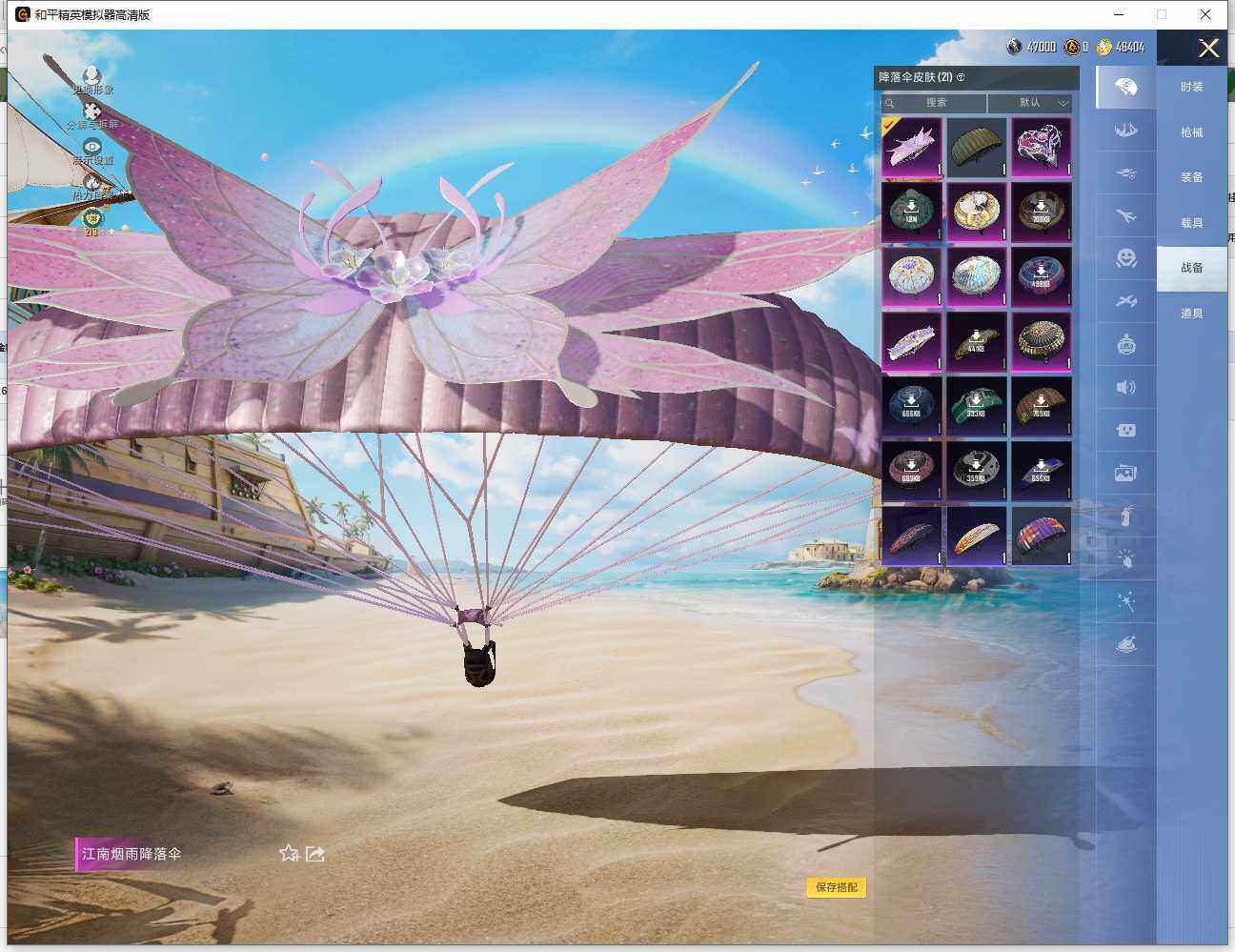
Task: Download the green parachute marked 333KB
Action: [x=977, y=406]
